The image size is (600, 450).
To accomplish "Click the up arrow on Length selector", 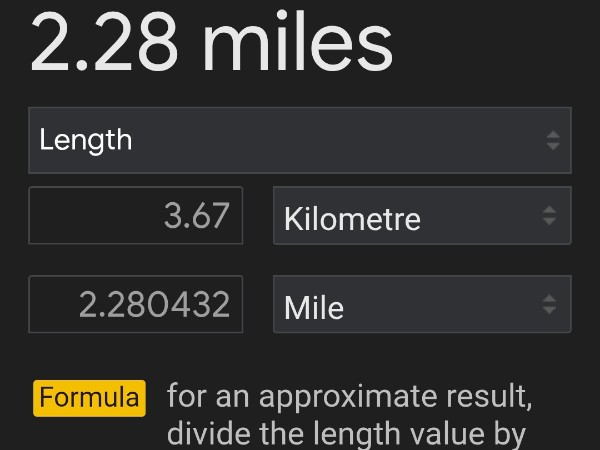I will [553, 134].
